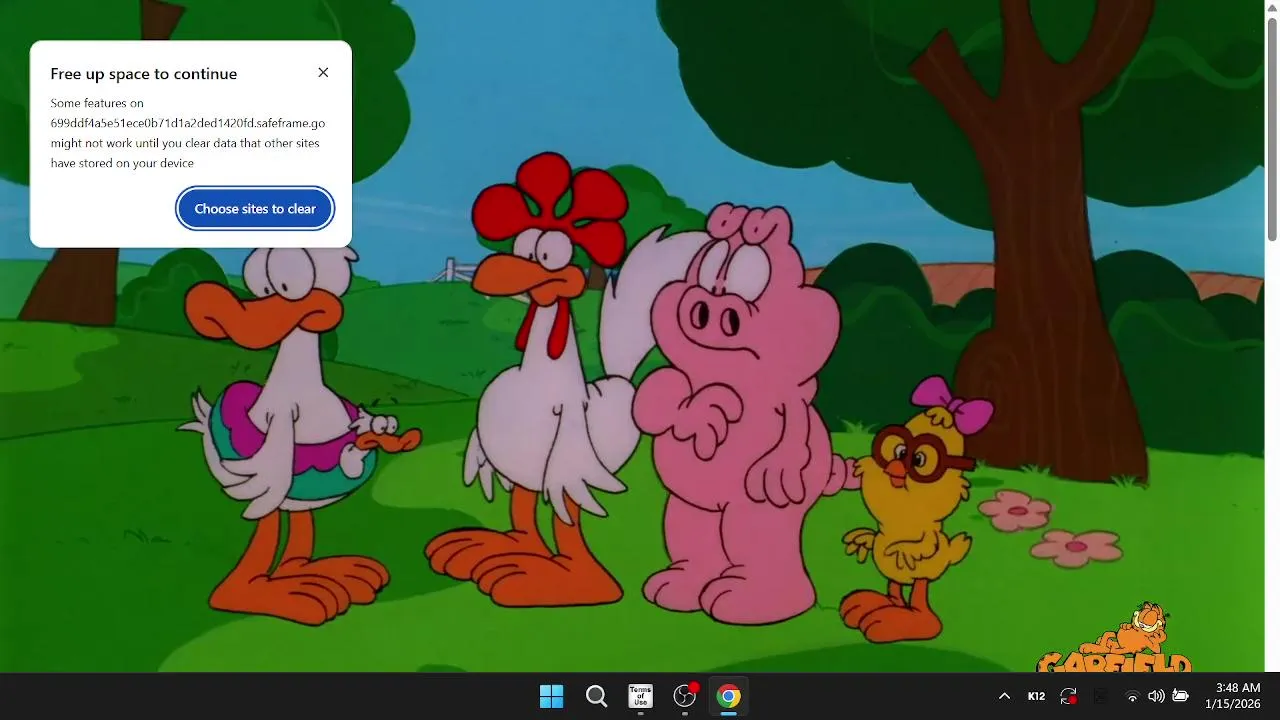Screen dimensions: 1280x720
Task: Click the page's vertical scrollbar thumb
Action: click(x=1272, y=129)
